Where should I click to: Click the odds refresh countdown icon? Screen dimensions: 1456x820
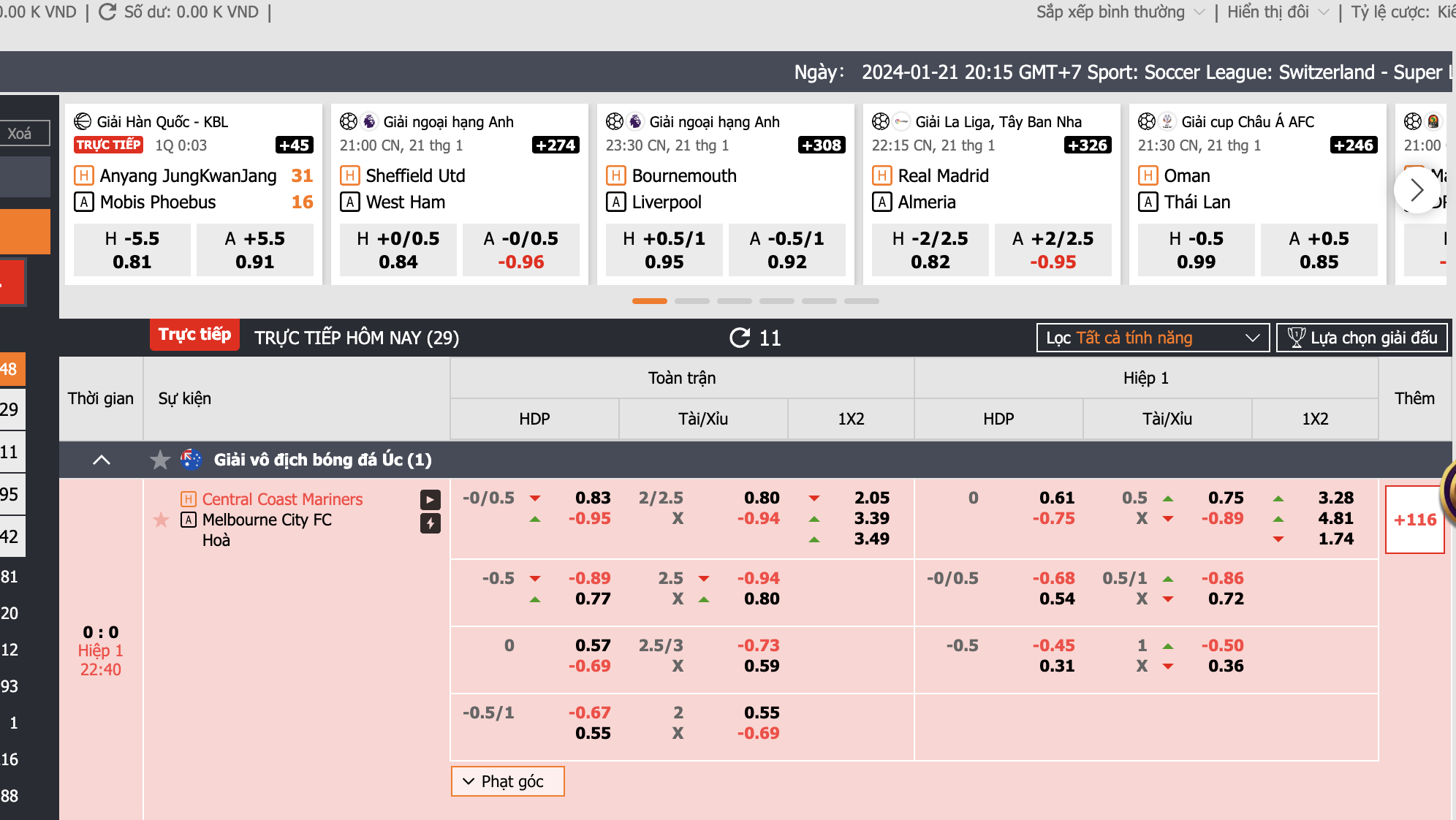740,338
